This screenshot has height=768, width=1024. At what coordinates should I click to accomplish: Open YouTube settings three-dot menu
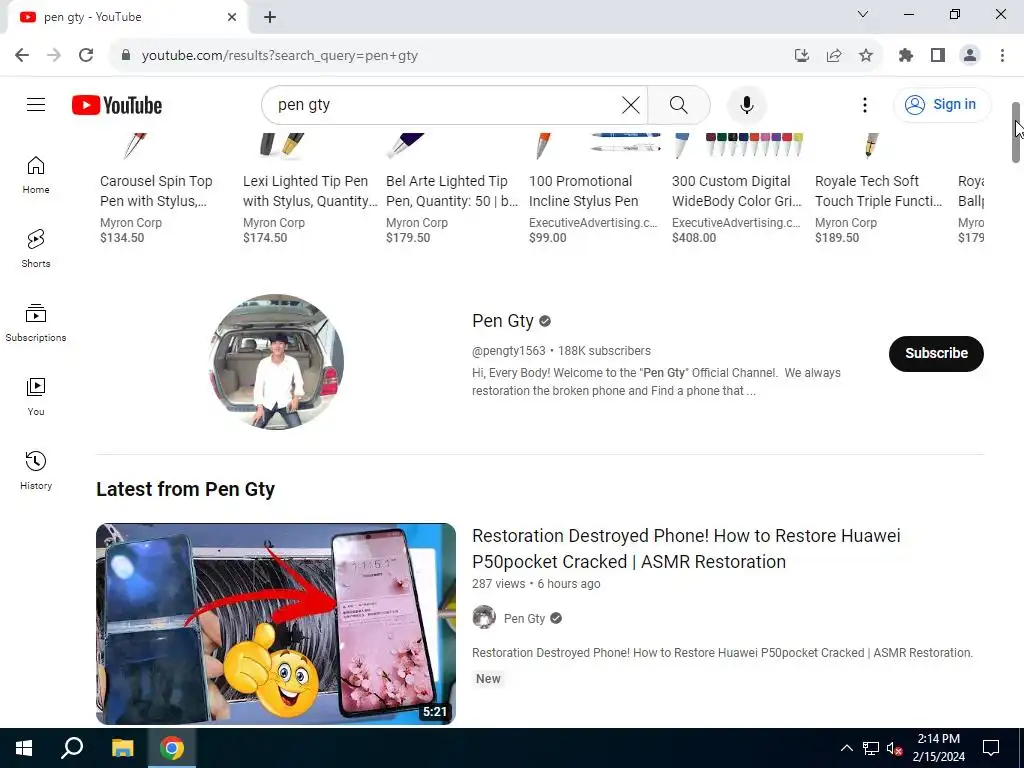[865, 104]
